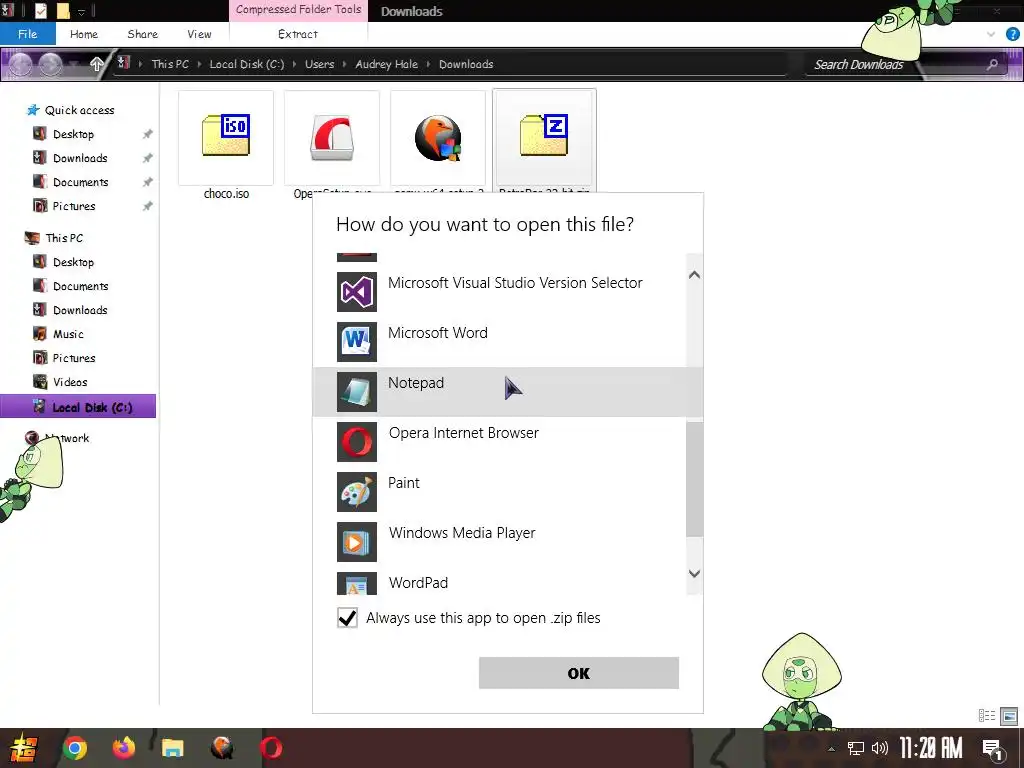
Task: Open Desktop under This PC
Action: (73, 262)
